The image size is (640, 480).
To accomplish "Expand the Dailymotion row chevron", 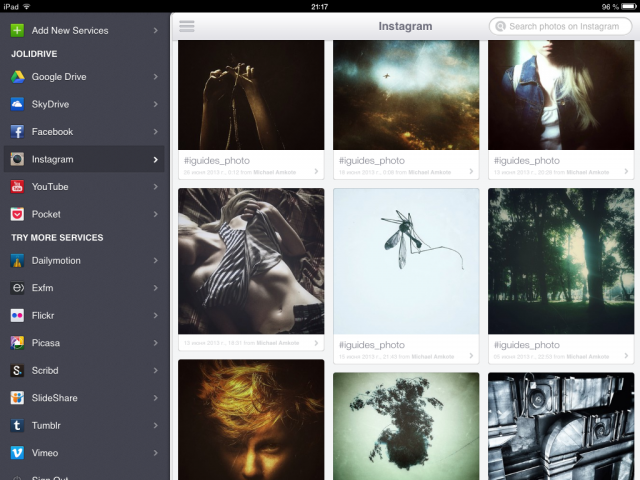I will (156, 260).
